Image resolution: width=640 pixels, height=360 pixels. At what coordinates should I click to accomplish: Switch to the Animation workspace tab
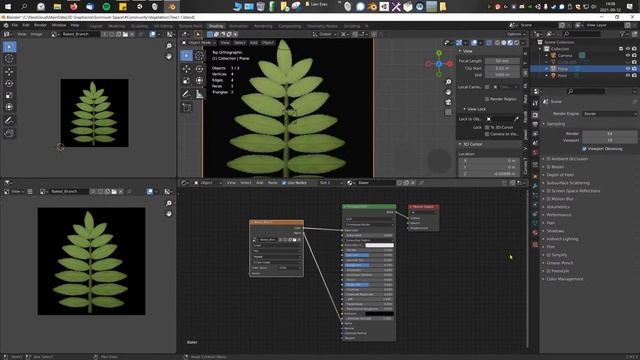(239, 26)
